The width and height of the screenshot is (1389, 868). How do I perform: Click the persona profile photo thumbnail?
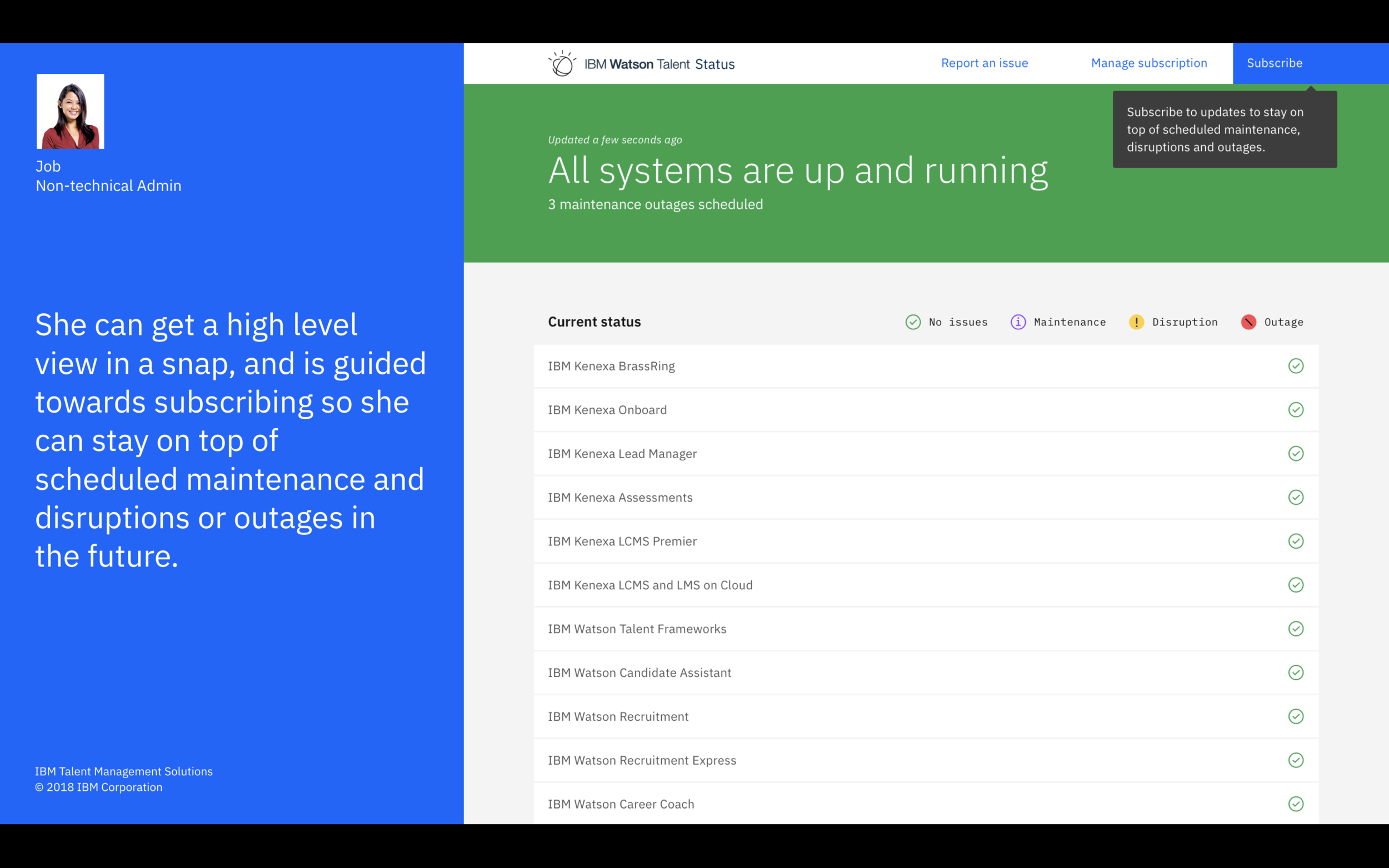(71, 112)
